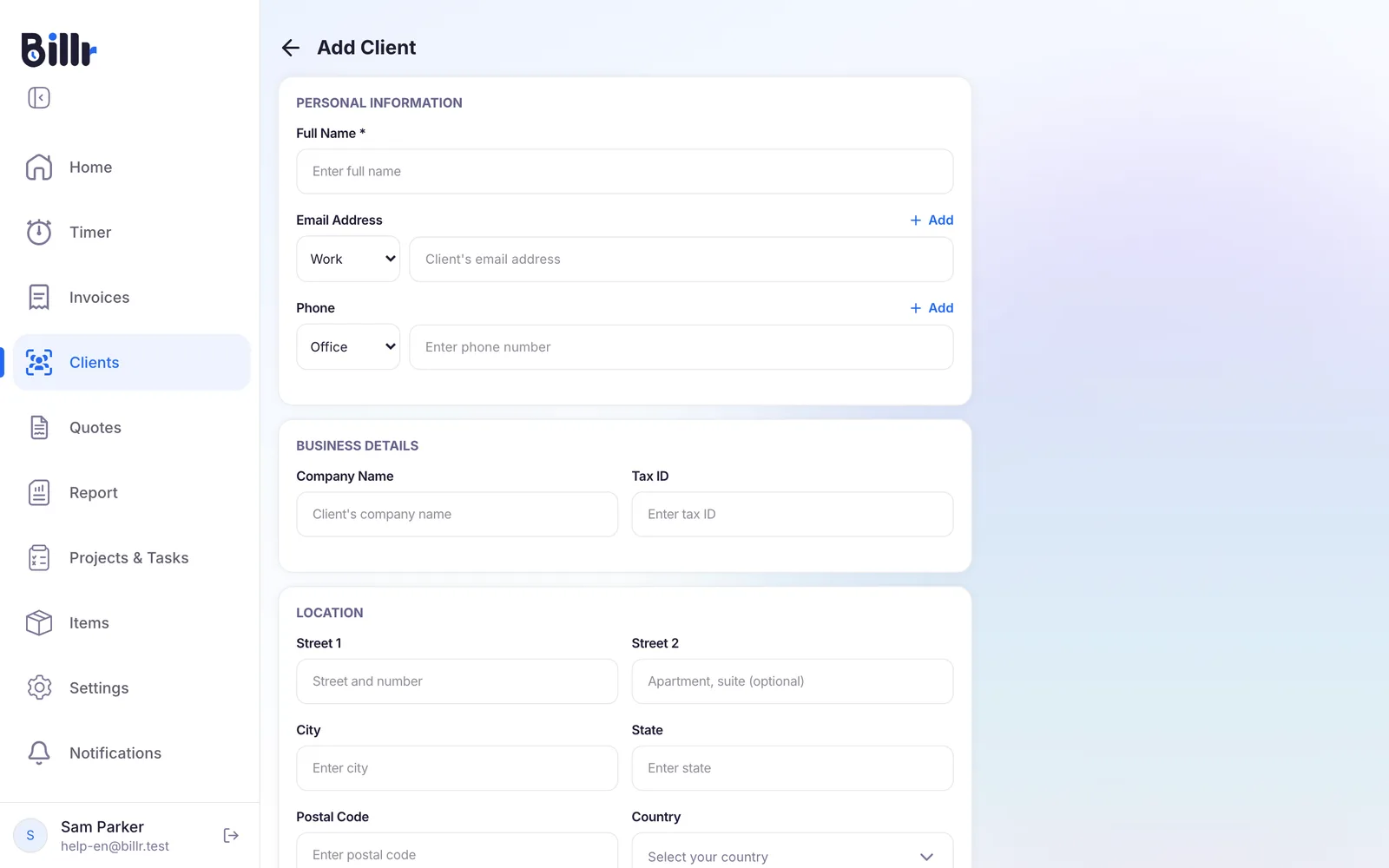Image resolution: width=1389 pixels, height=868 pixels.
Task: Click the Notifications bell icon
Action: tap(39, 753)
